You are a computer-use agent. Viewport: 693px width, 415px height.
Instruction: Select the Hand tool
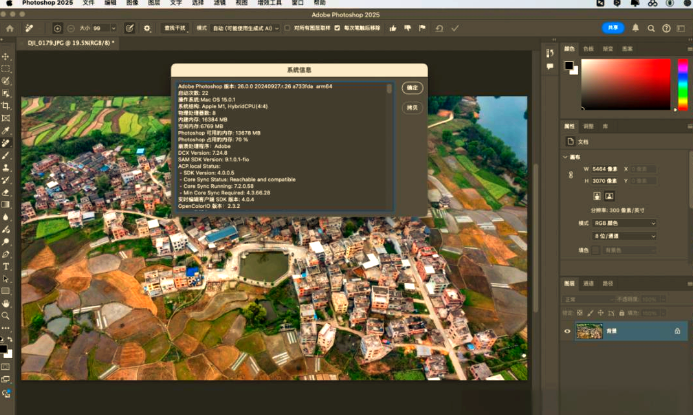(6, 303)
